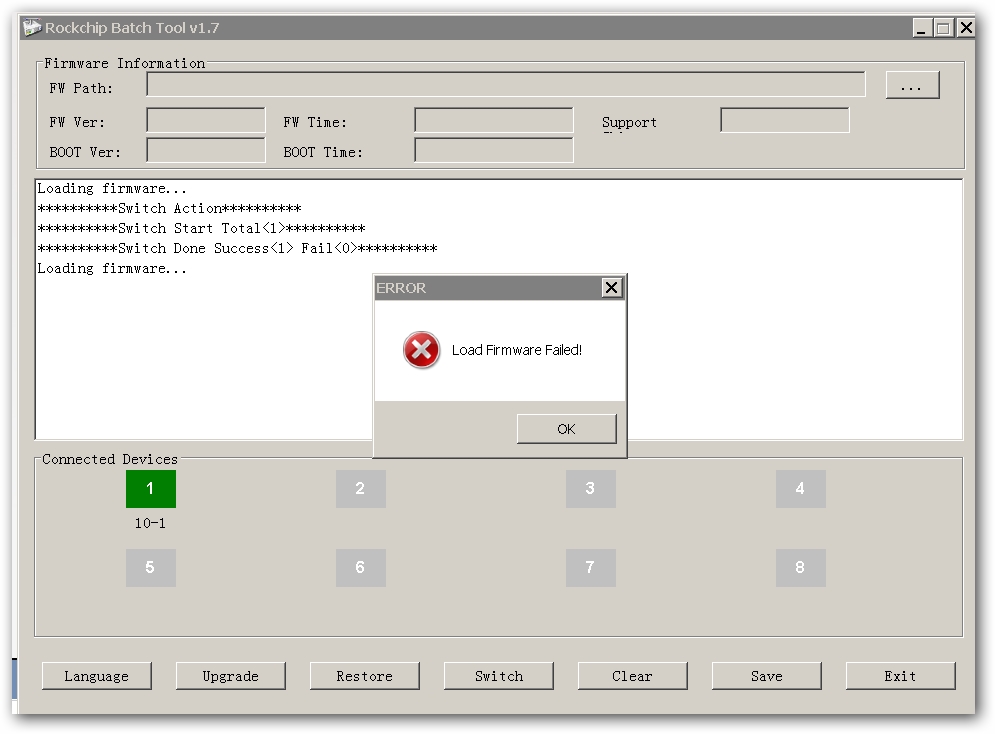
Task: Click the FW Time field
Action: 494,120
